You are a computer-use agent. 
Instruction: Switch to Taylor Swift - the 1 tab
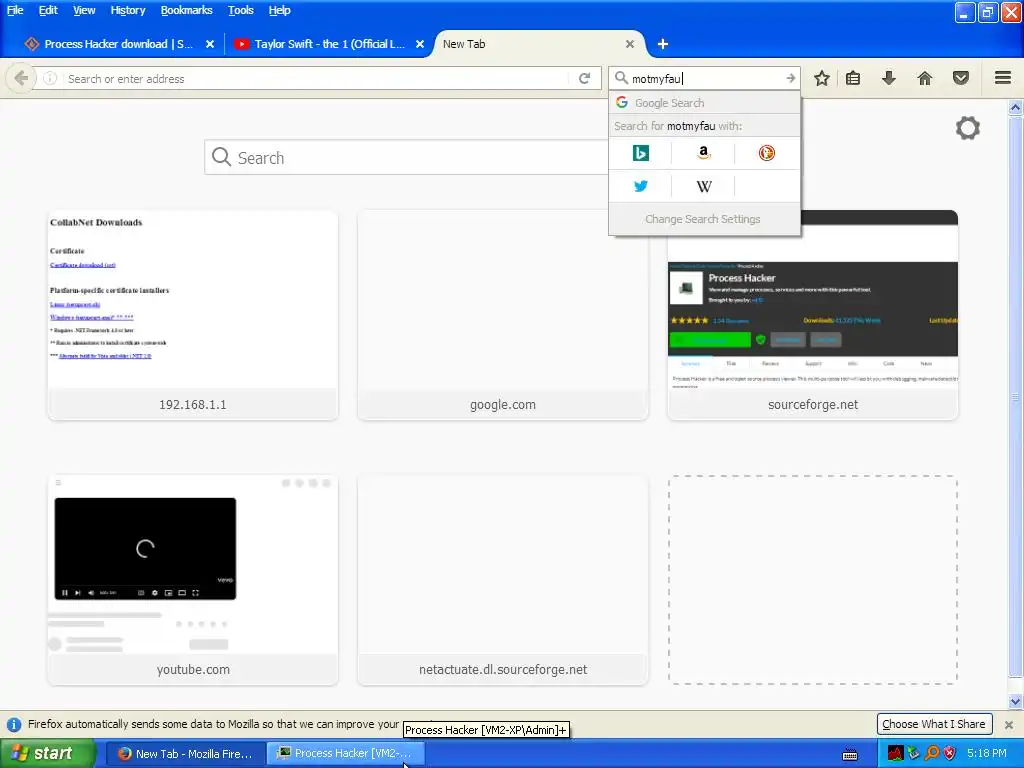coord(329,44)
